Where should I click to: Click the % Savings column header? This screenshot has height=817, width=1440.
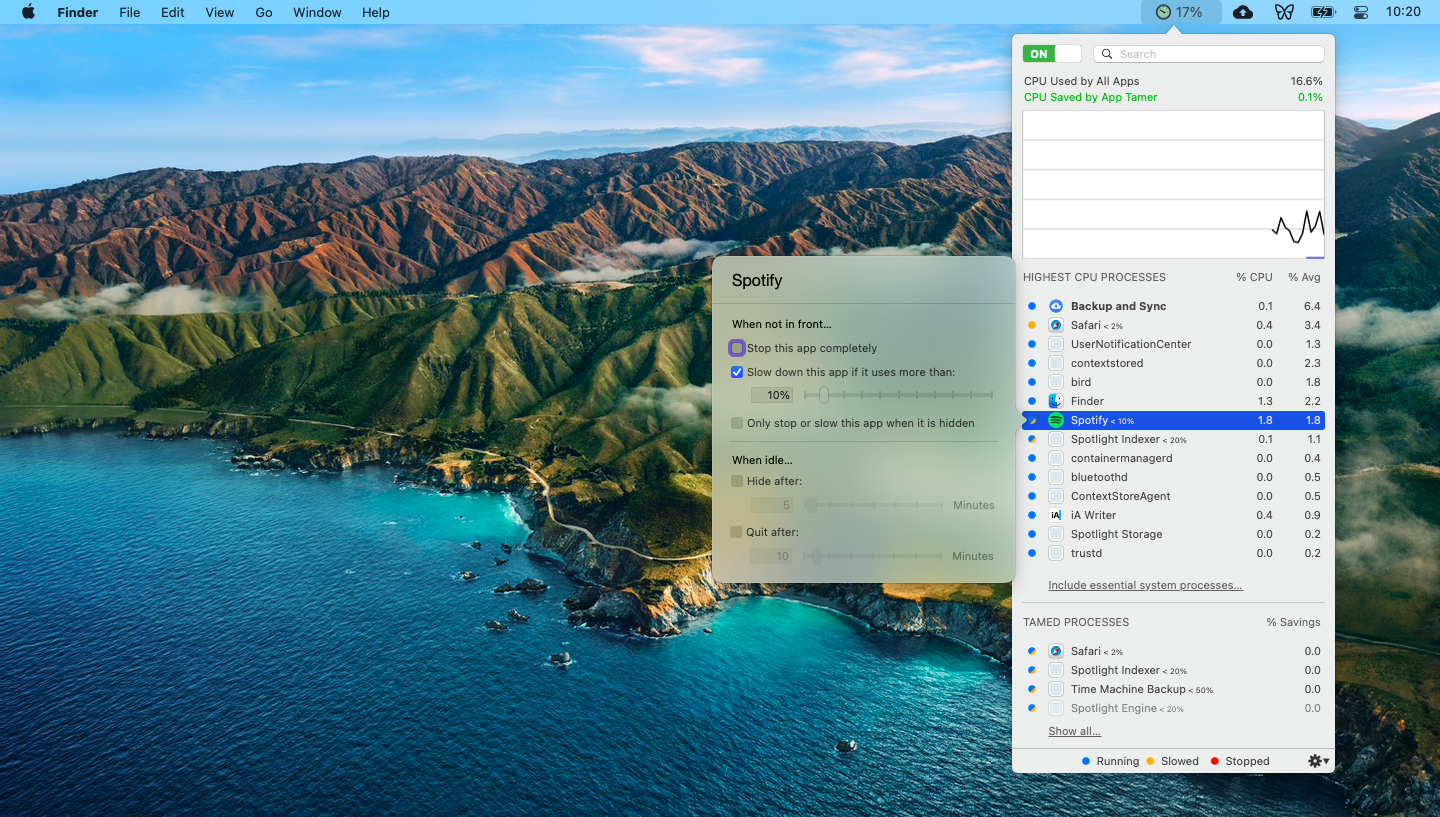[1293, 622]
